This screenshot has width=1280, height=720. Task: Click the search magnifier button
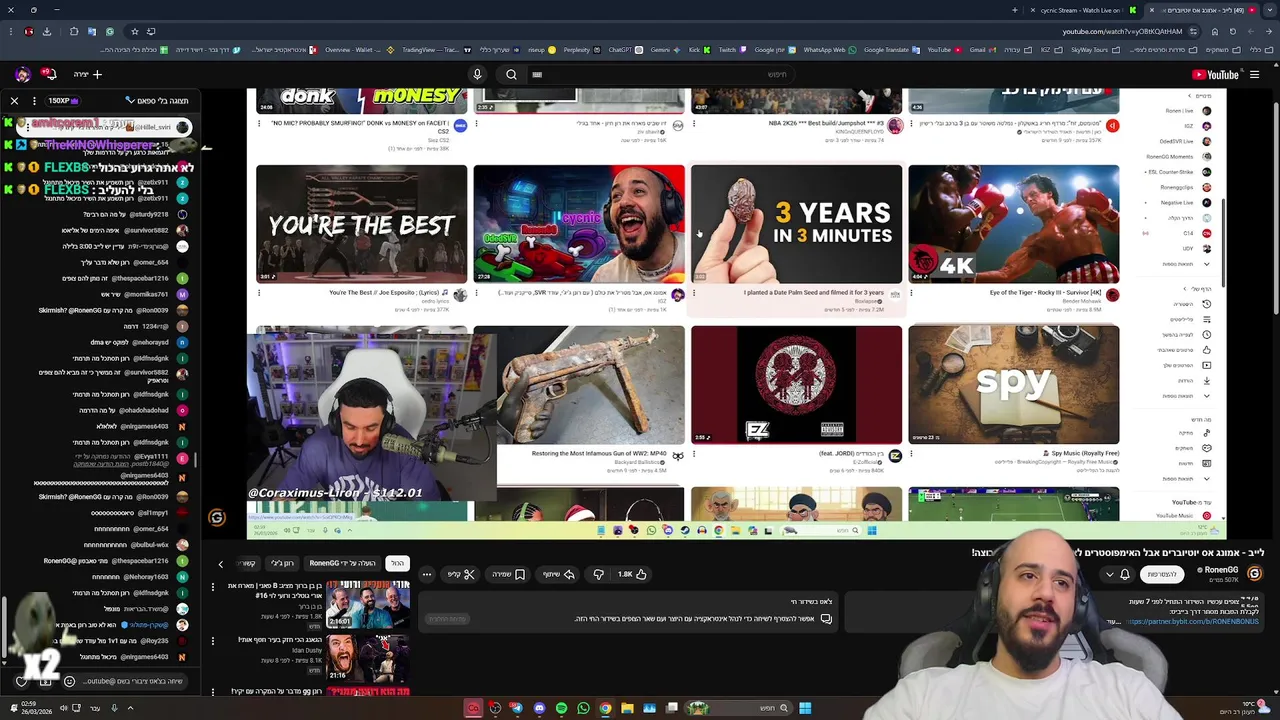pyautogui.click(x=511, y=74)
